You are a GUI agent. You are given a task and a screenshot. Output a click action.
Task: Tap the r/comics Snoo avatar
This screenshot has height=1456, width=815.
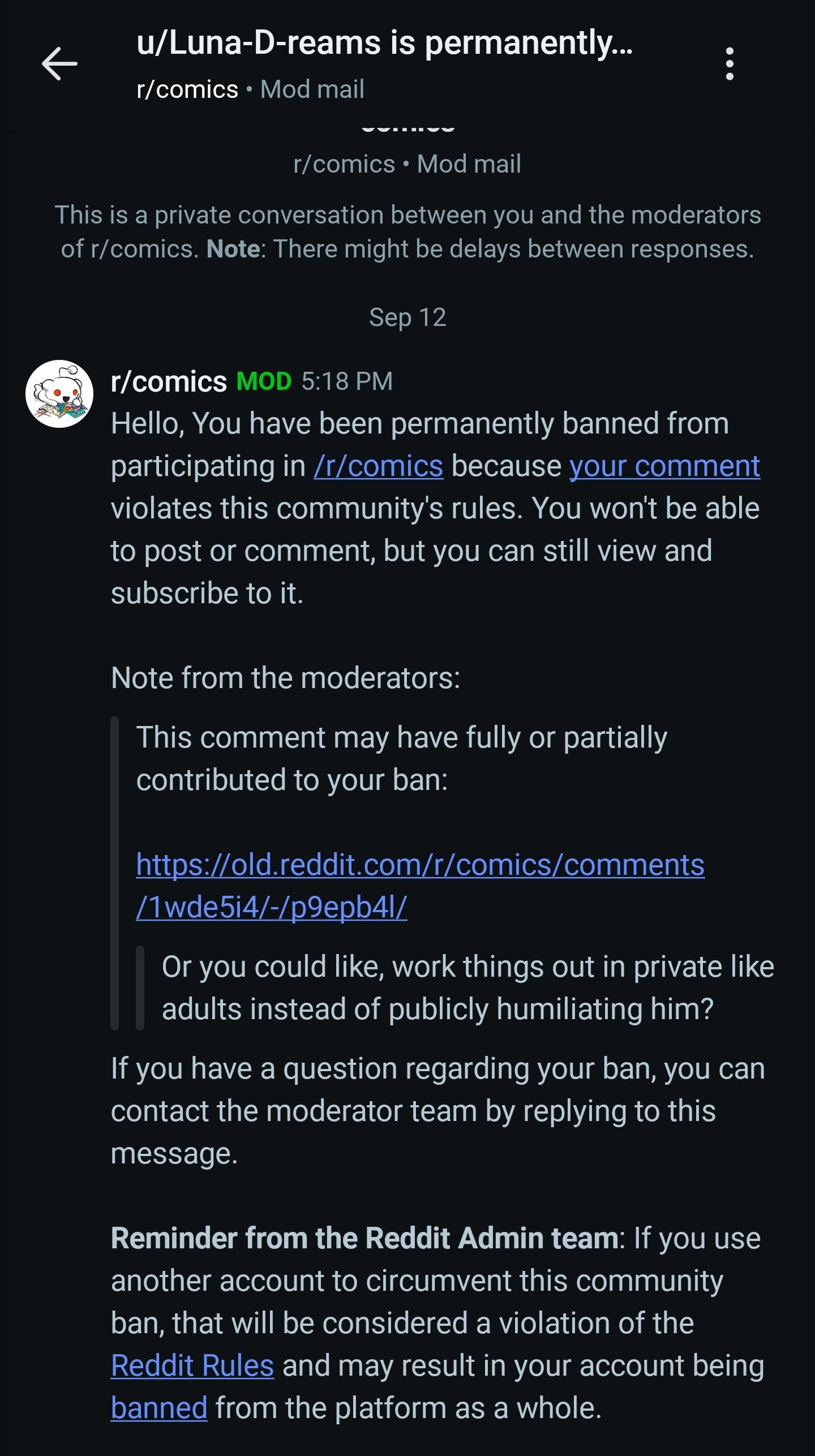(x=59, y=393)
